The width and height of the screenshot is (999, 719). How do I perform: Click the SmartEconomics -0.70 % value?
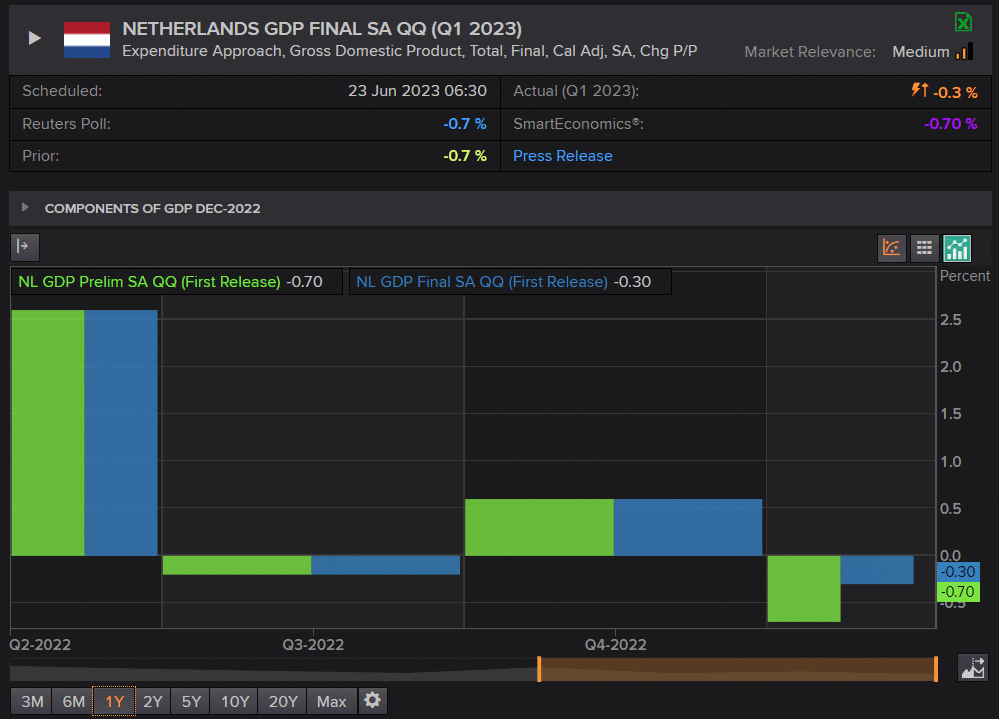(951, 124)
